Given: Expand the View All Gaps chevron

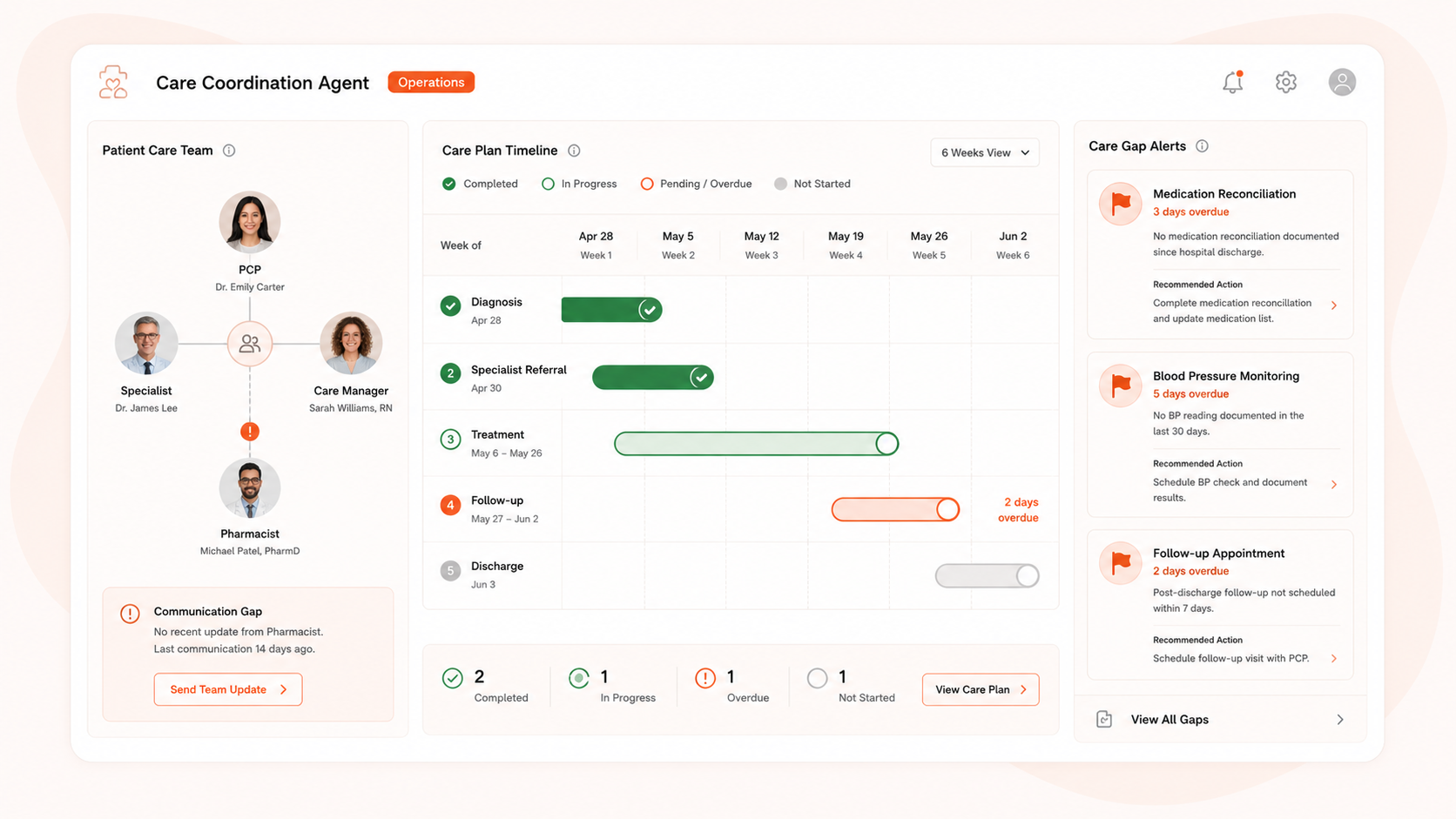Looking at the screenshot, I should click(x=1340, y=720).
